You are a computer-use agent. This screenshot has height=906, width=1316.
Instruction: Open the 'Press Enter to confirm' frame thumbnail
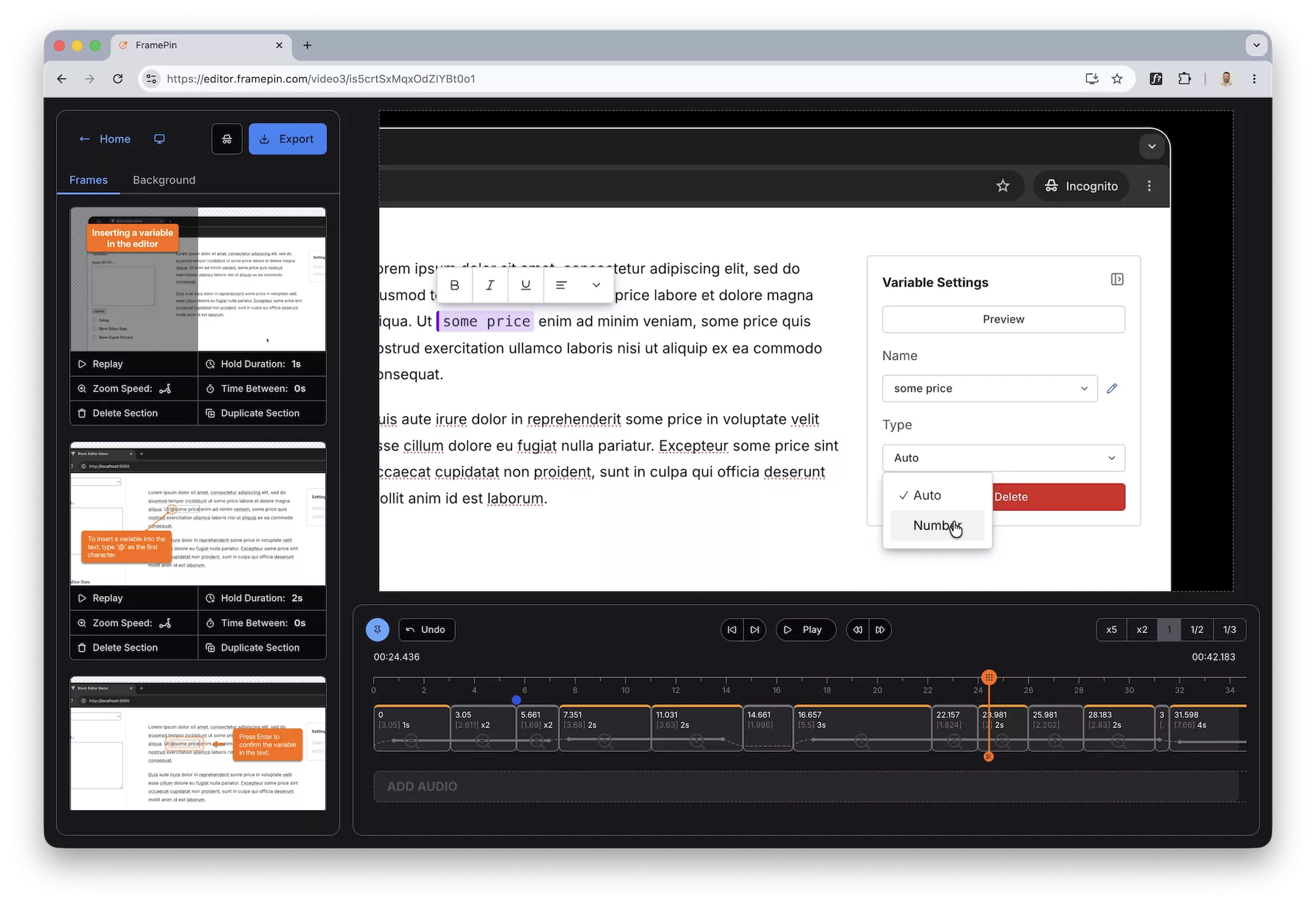(198, 743)
